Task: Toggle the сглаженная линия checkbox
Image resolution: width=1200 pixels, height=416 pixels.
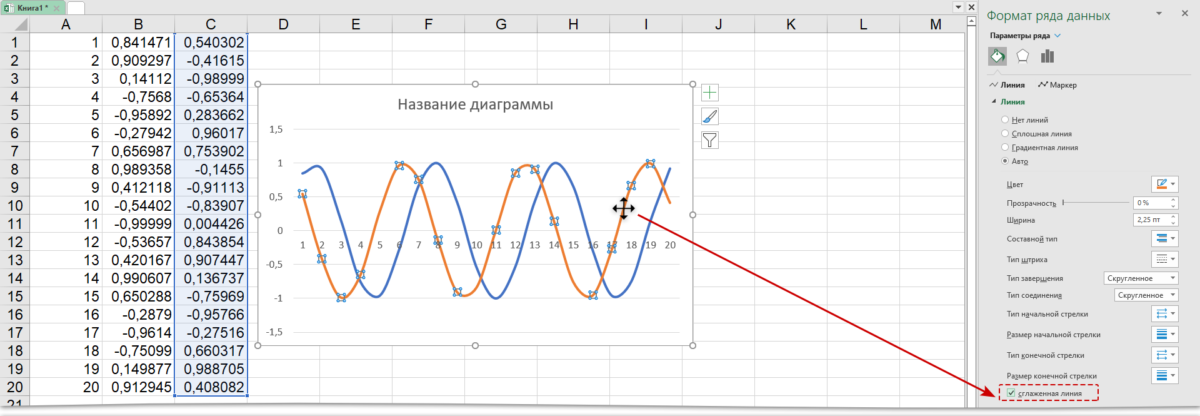Action: (1012, 394)
